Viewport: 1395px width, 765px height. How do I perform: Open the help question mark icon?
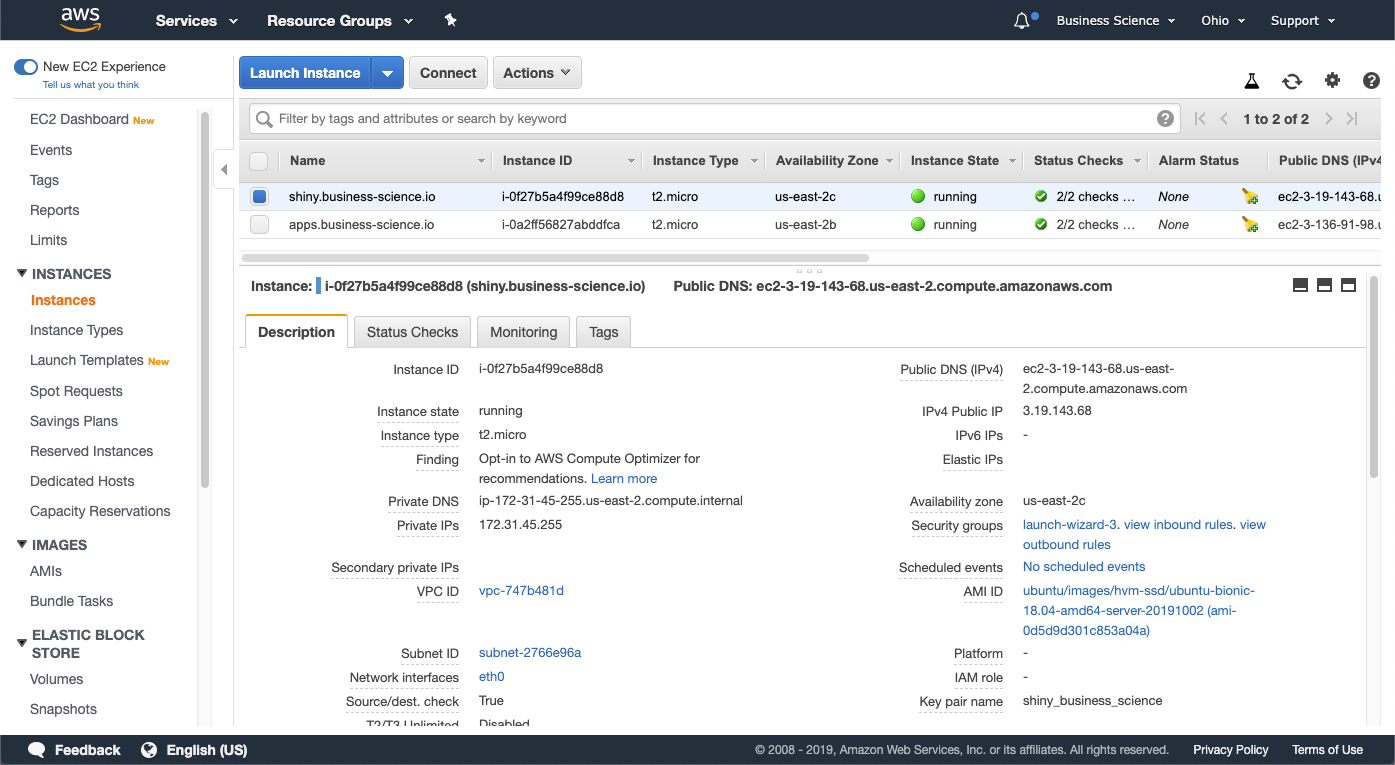[1371, 81]
